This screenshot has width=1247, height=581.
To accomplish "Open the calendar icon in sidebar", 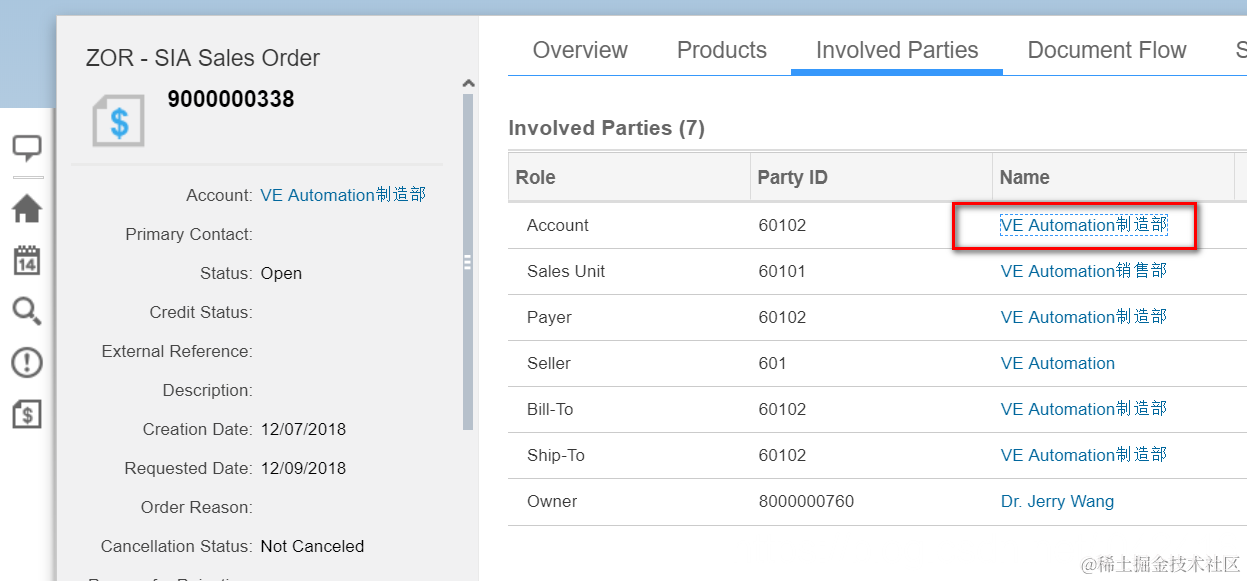I will tap(27, 261).
